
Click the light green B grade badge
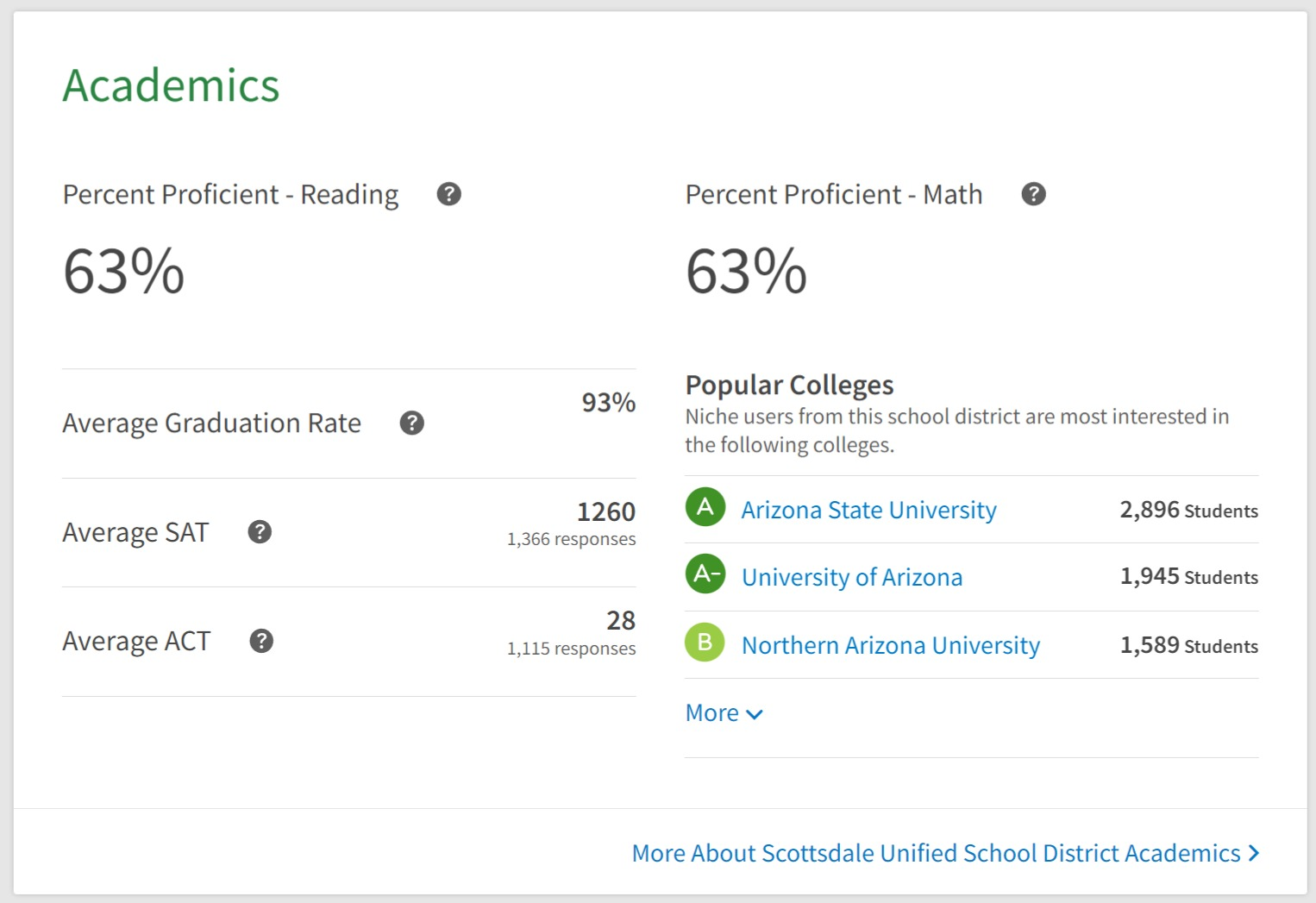[x=705, y=643]
